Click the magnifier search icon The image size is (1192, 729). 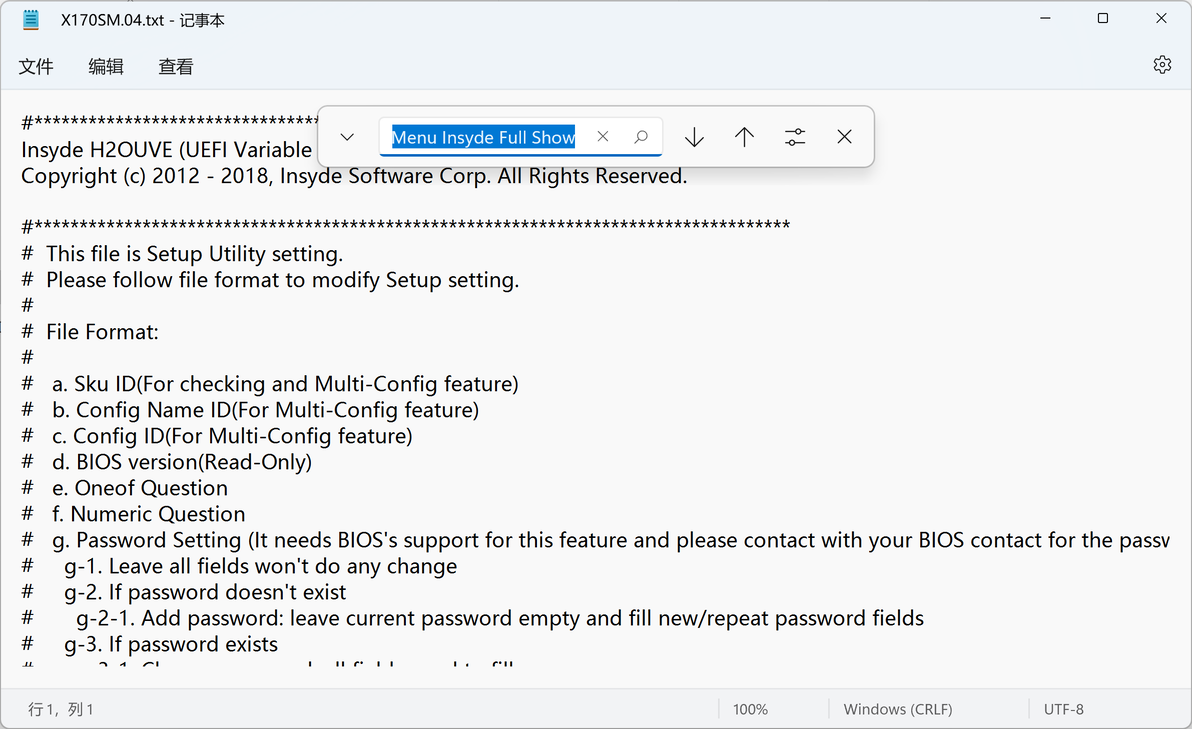pyautogui.click(x=642, y=137)
